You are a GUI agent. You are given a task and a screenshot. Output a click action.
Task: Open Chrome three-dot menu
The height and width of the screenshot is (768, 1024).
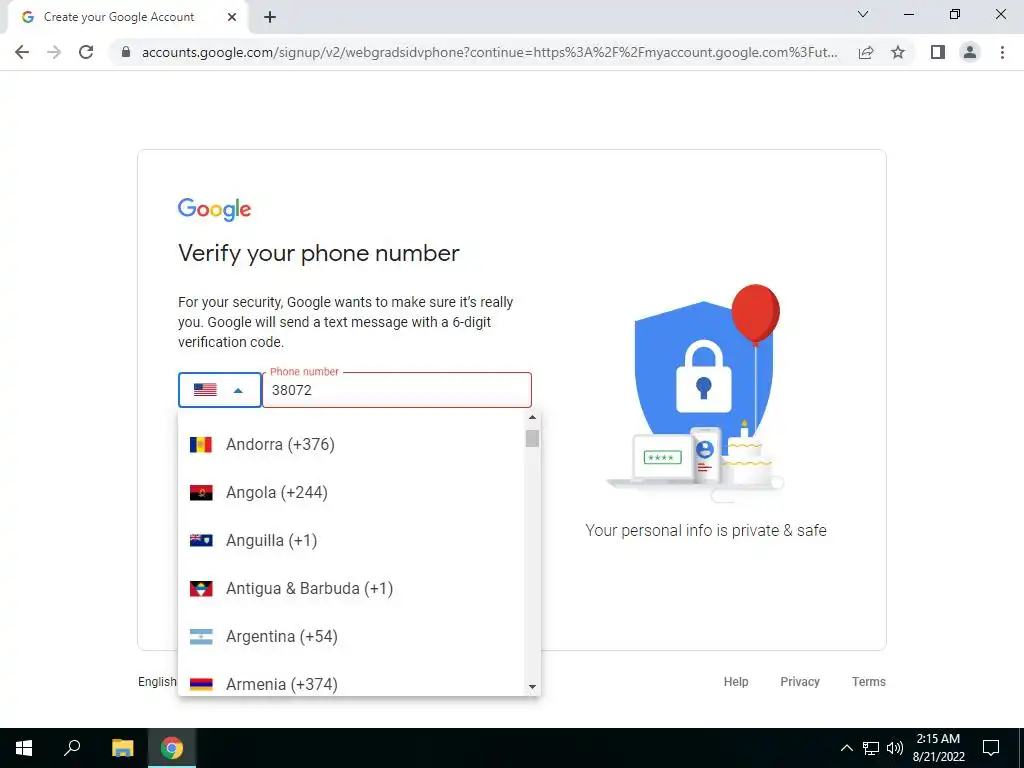click(1002, 52)
